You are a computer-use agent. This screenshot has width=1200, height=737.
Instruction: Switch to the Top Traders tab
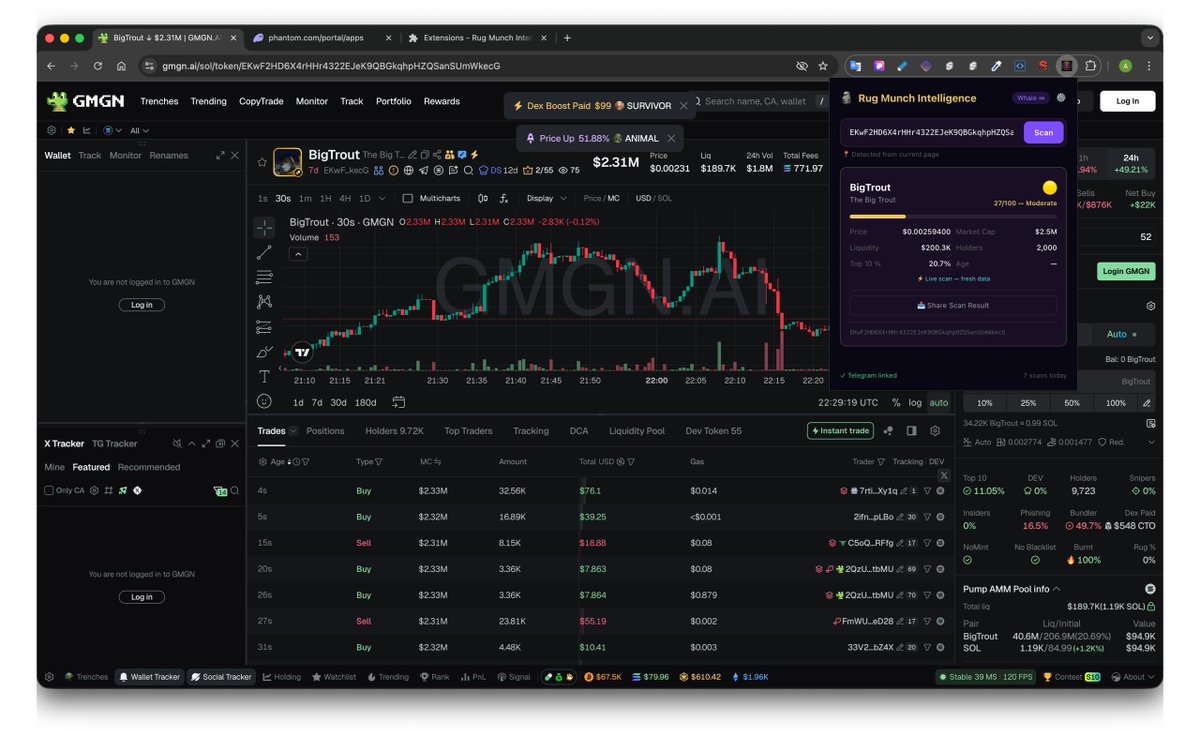[468, 431]
